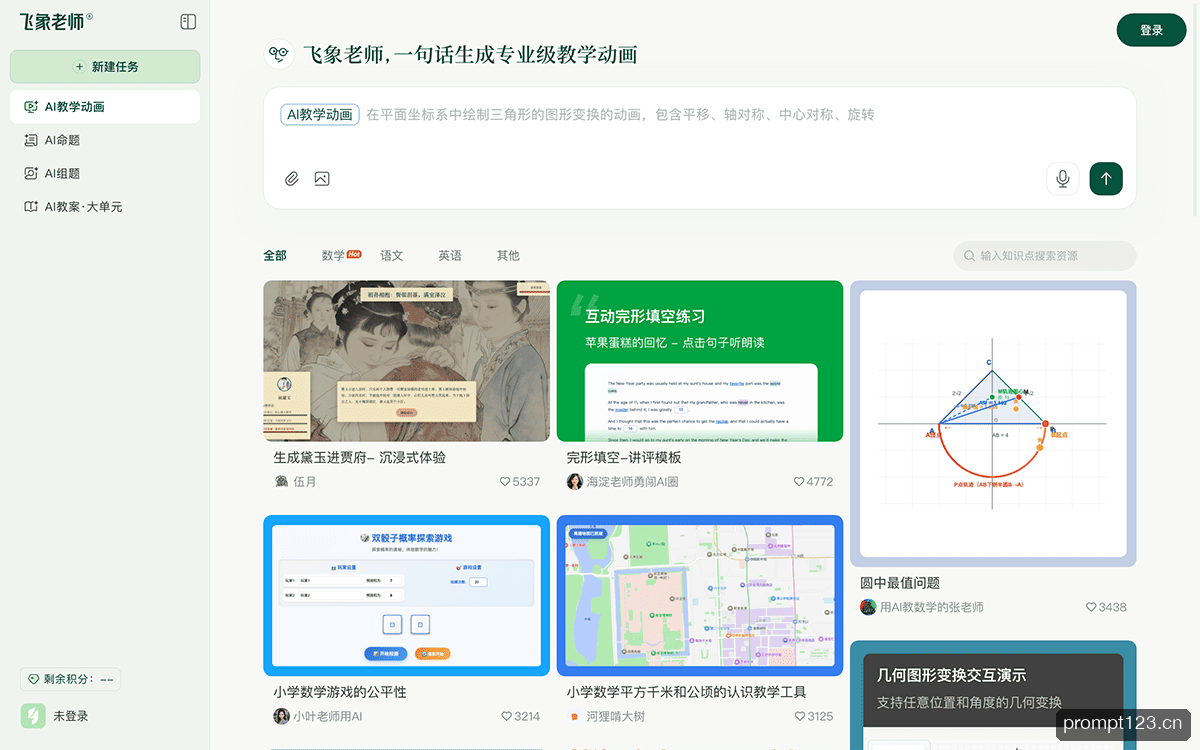The image size is (1200, 750).
Task: Click the 登录 button
Action: click(1151, 30)
